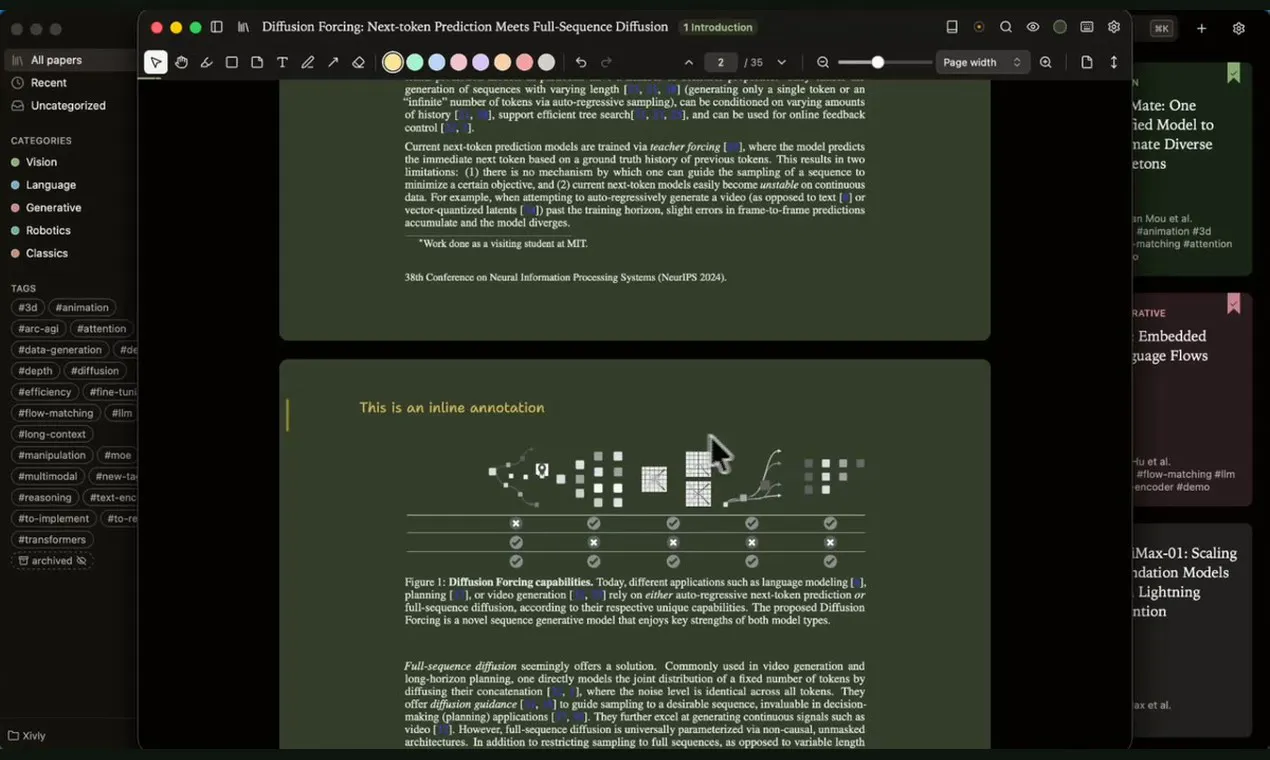The width and height of the screenshot is (1270, 760).
Task: Select the sticky note tool
Action: (257, 62)
